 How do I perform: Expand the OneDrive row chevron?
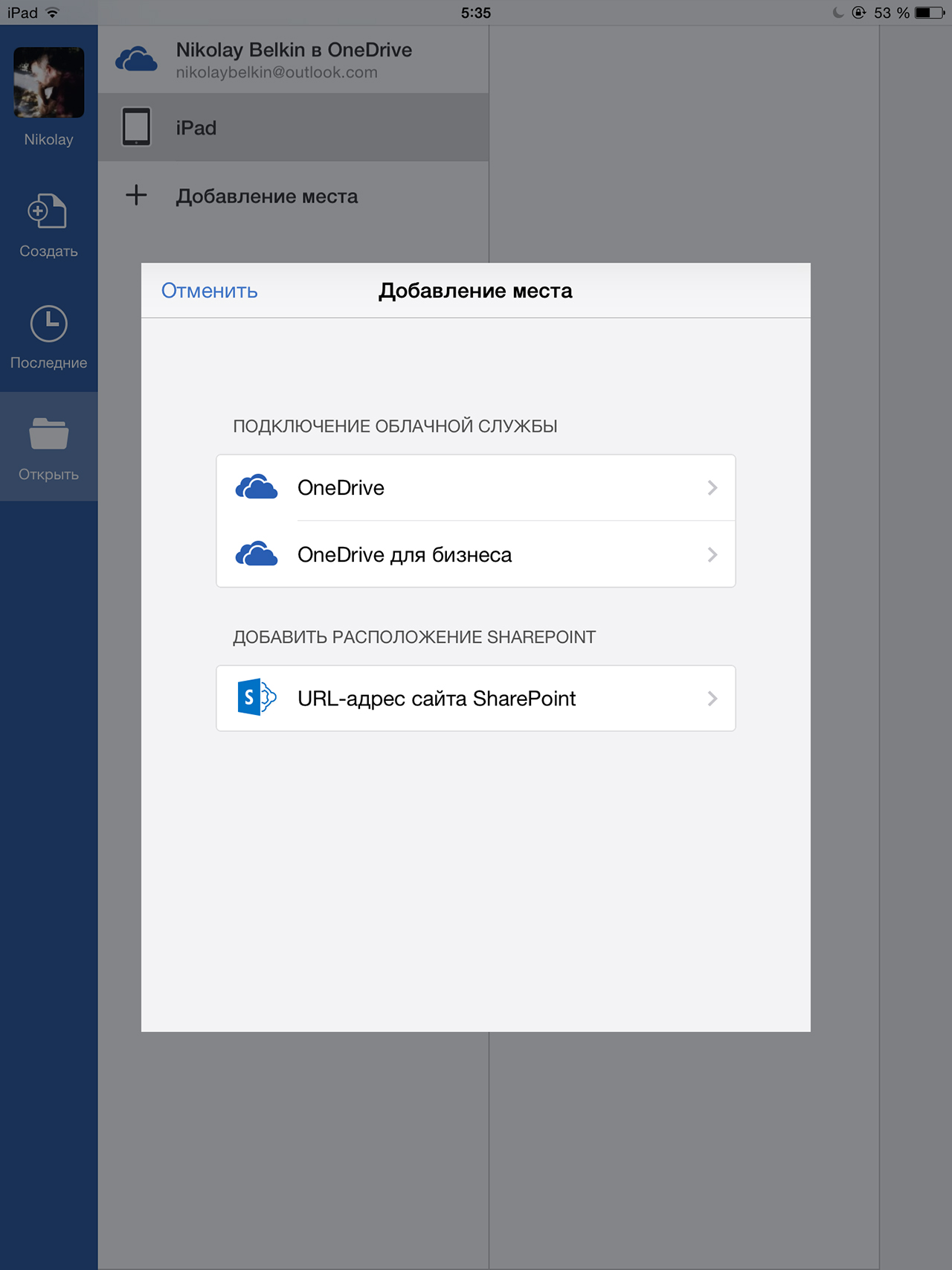(x=713, y=487)
